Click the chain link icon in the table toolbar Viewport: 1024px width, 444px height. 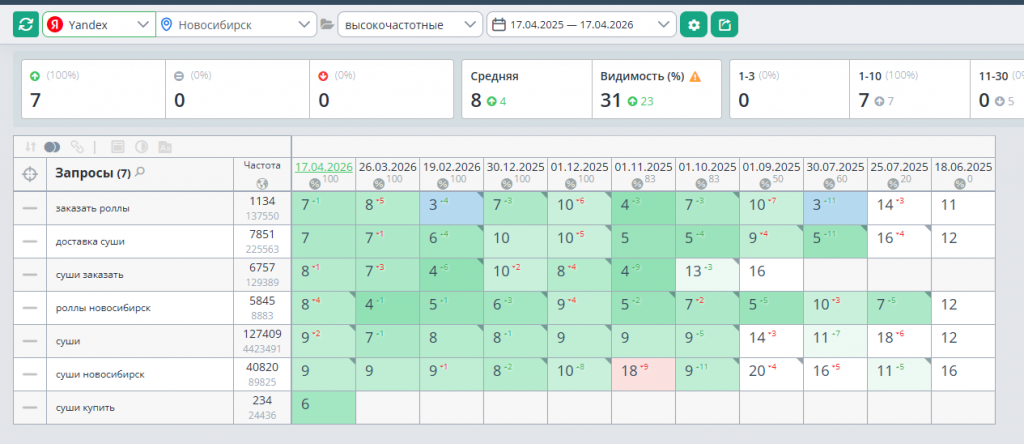point(77,147)
